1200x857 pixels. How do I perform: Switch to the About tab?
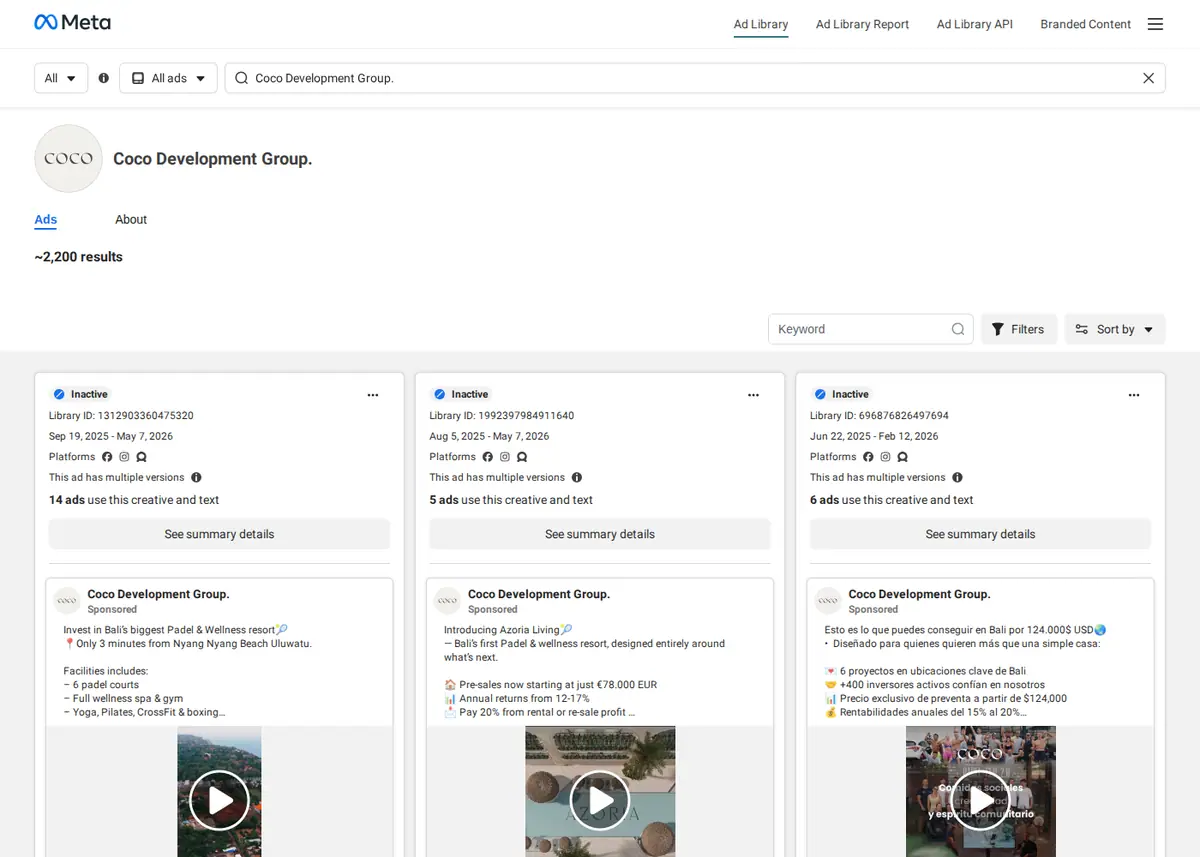pos(131,220)
